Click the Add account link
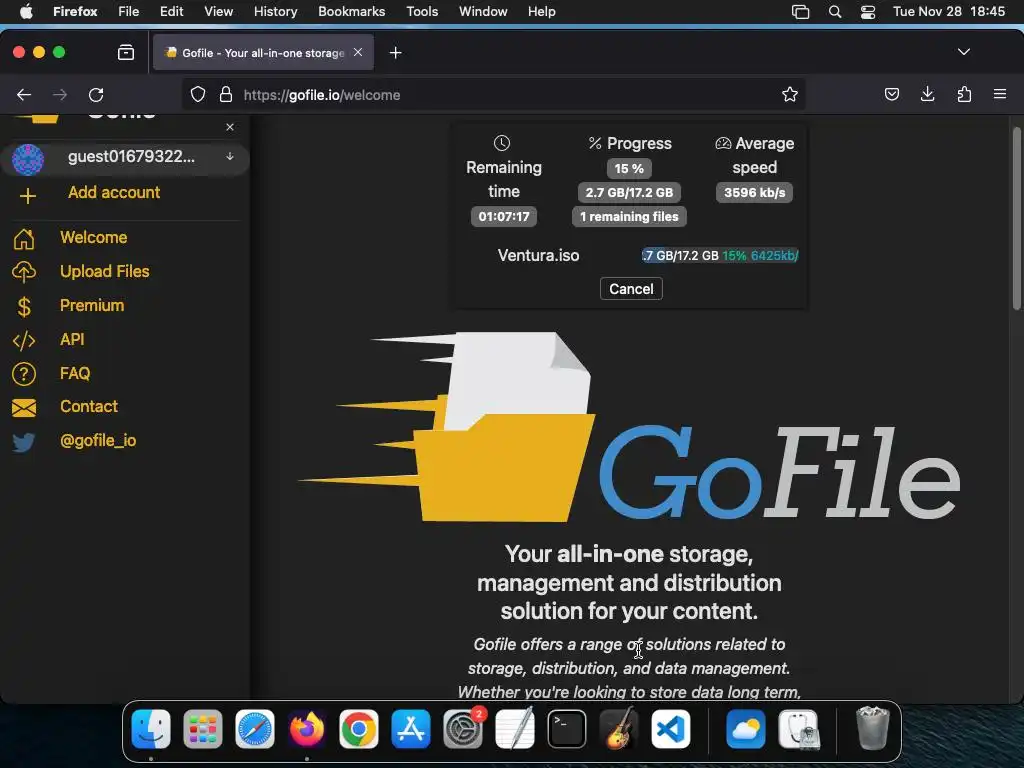1024x768 pixels. coord(114,193)
